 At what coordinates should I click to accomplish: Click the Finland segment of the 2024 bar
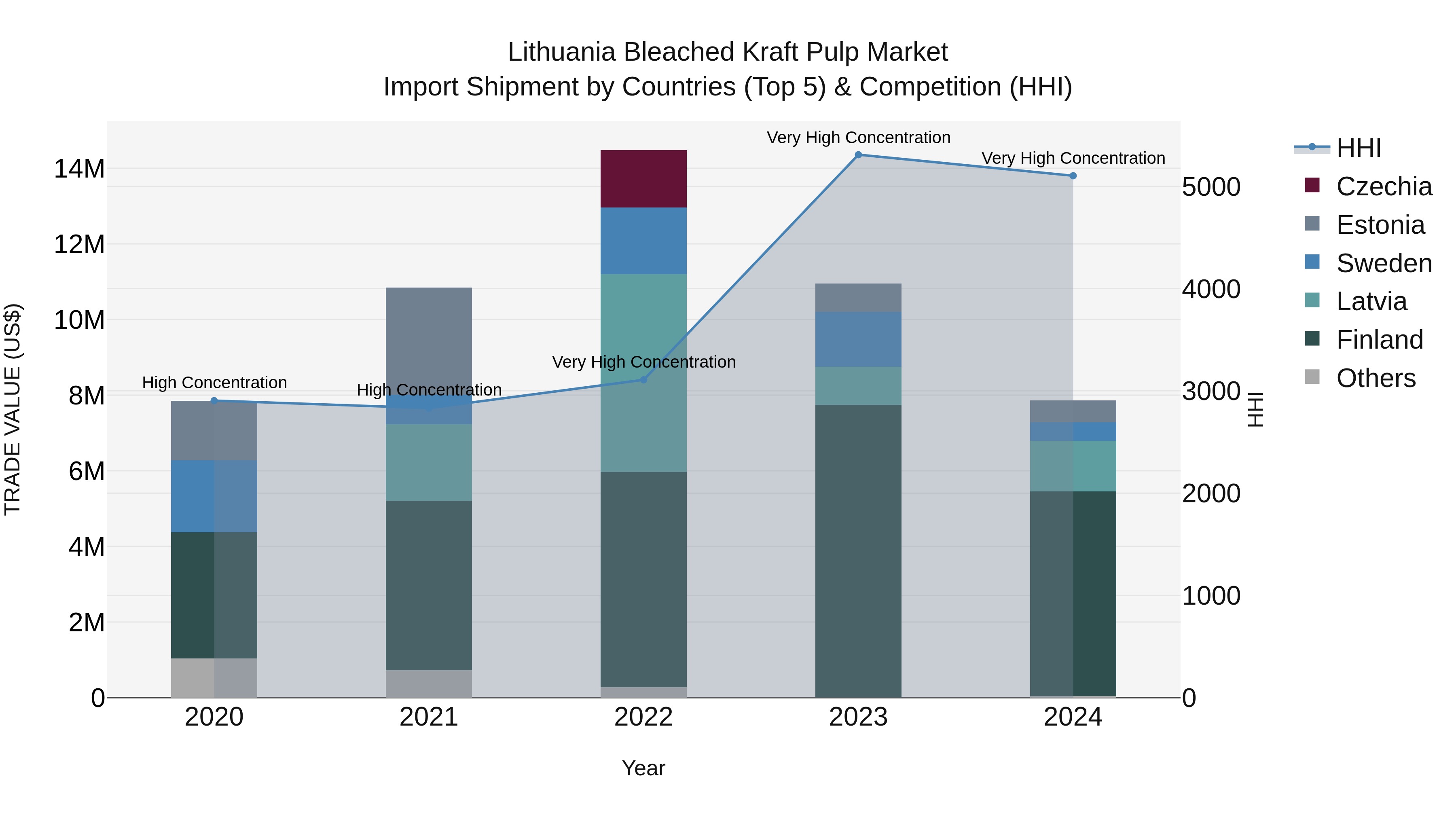coord(1073,593)
